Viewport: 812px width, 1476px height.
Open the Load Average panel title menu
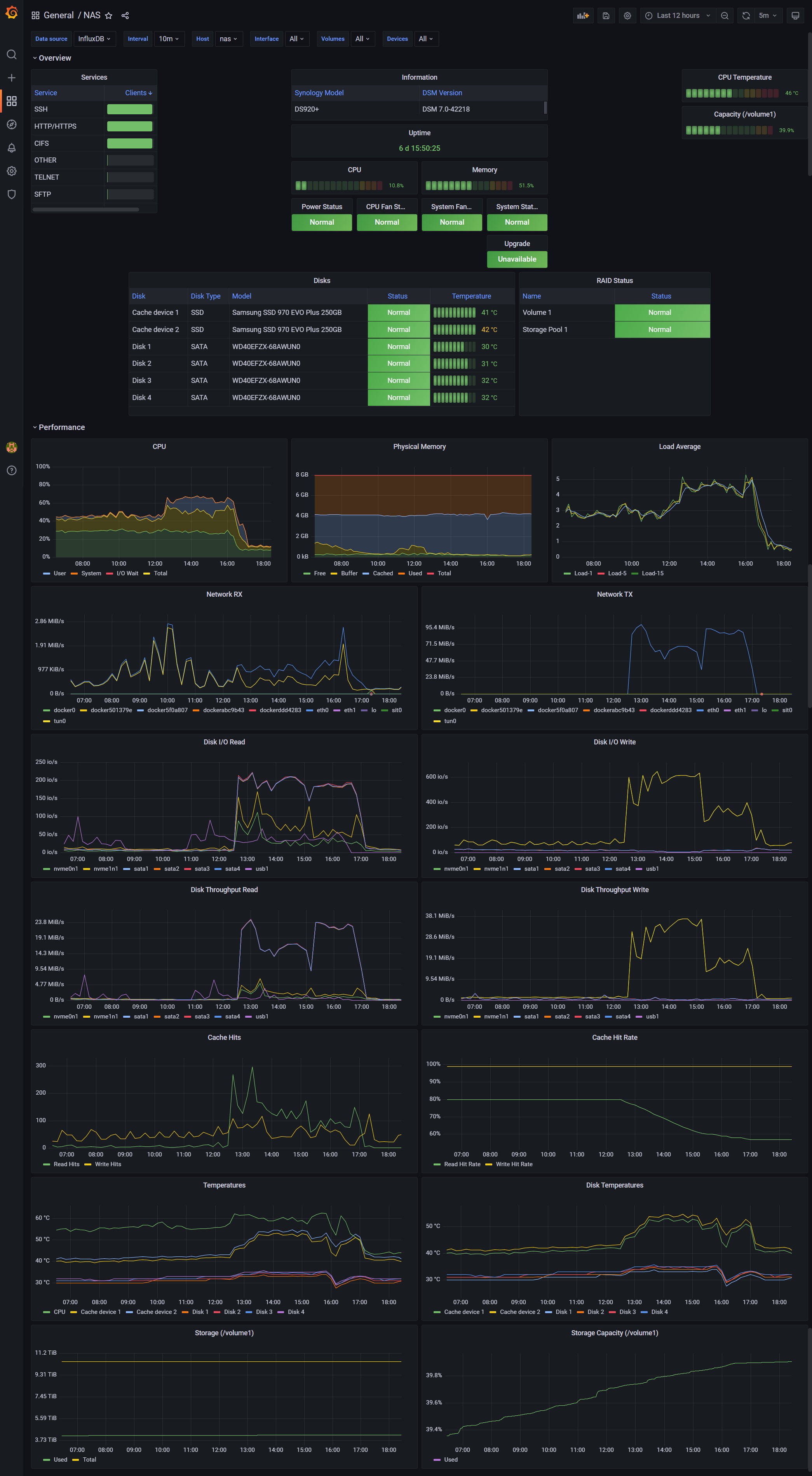[680, 447]
